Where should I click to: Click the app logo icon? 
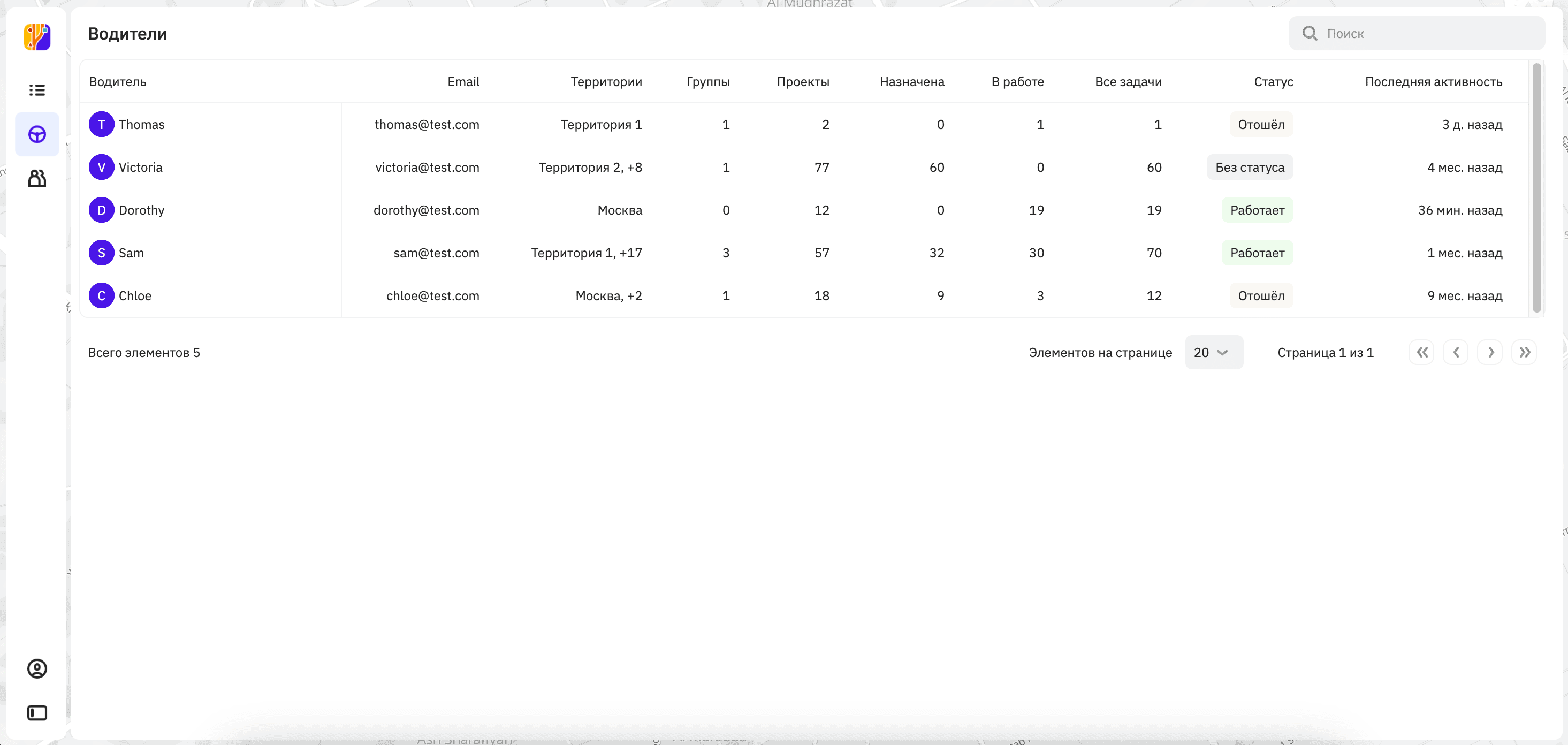coord(37,37)
